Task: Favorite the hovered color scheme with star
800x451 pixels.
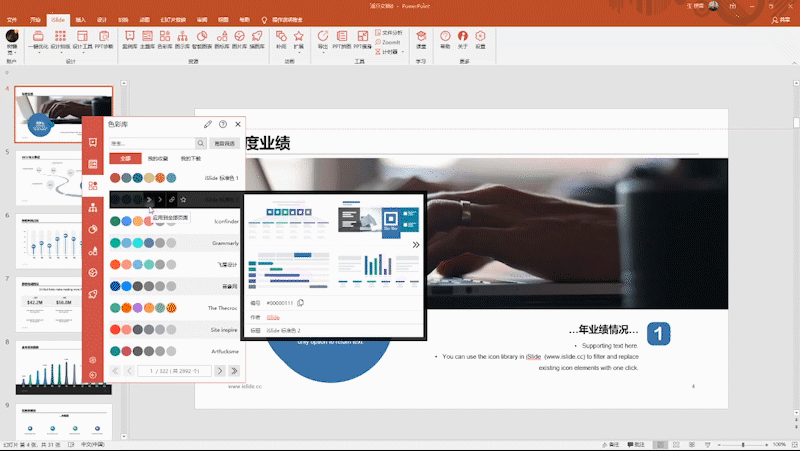Action: tap(183, 199)
